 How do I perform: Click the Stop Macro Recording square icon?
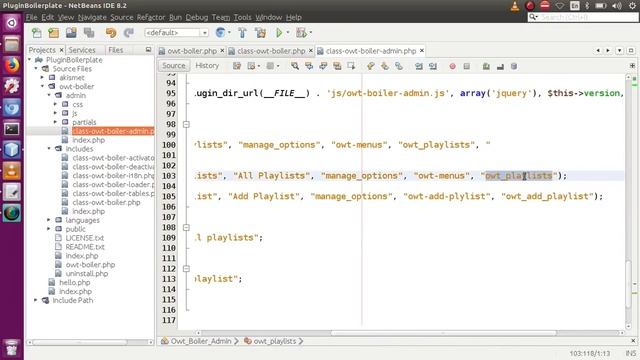[467, 66]
